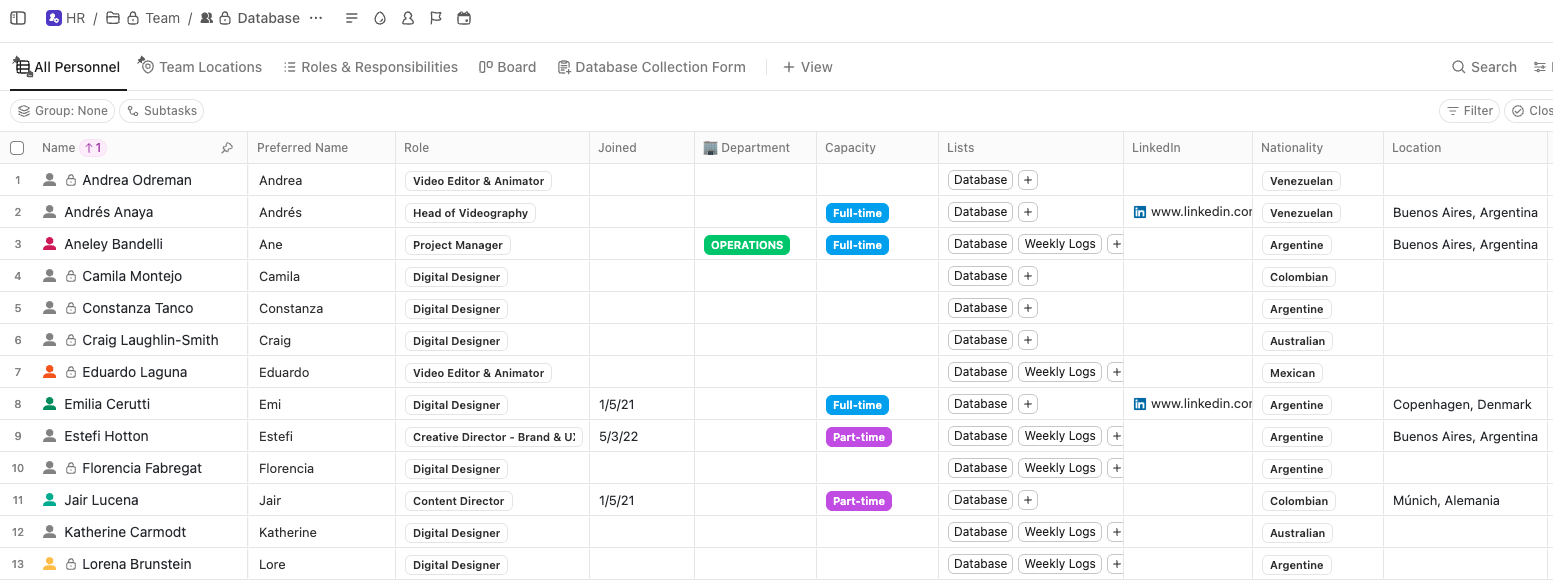Open the Database ellipsis menu

[316, 18]
